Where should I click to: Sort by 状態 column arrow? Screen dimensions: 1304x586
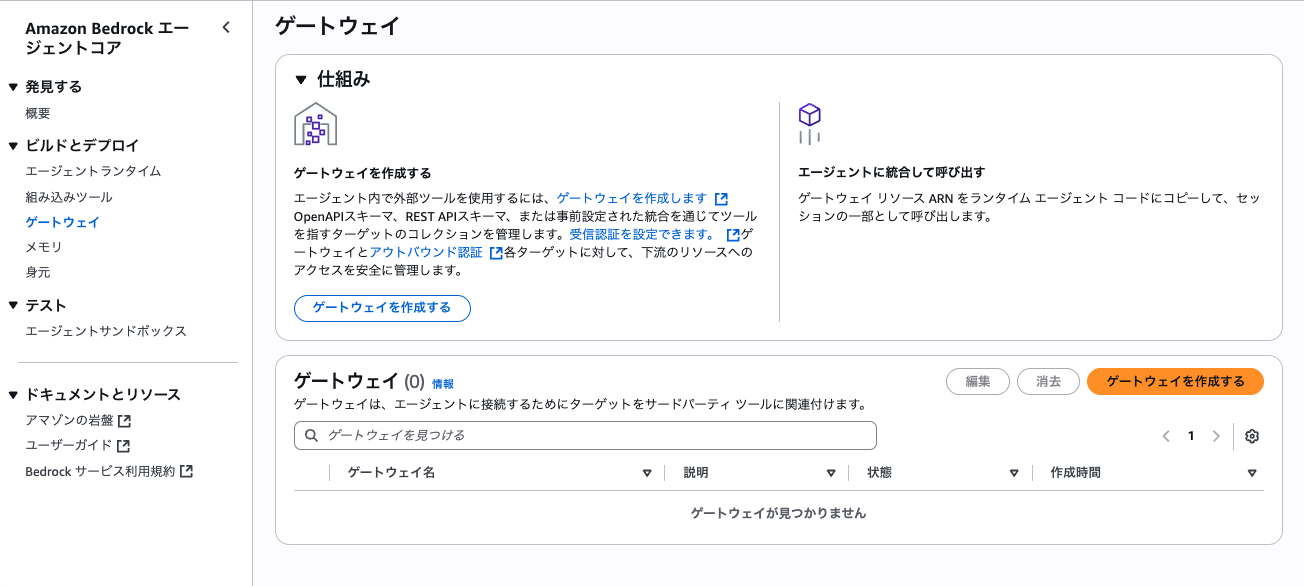1014,473
